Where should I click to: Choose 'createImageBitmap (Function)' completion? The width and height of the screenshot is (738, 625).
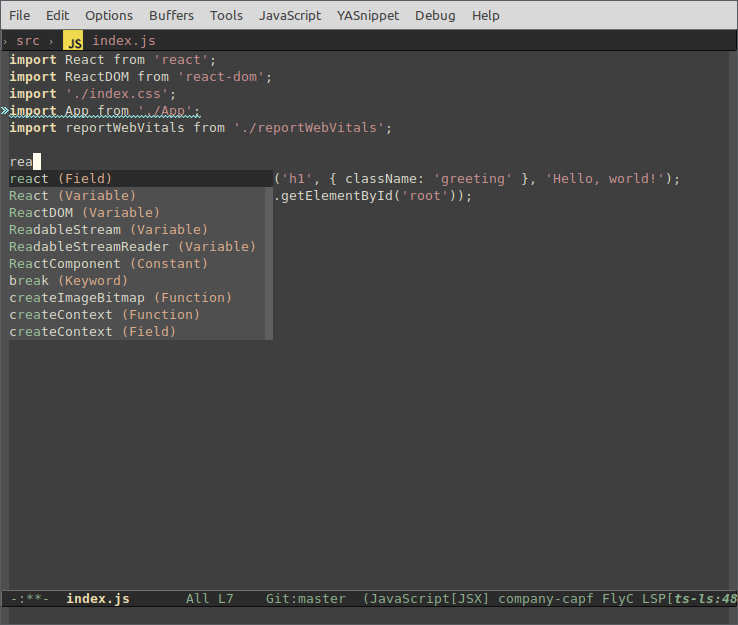pos(120,298)
